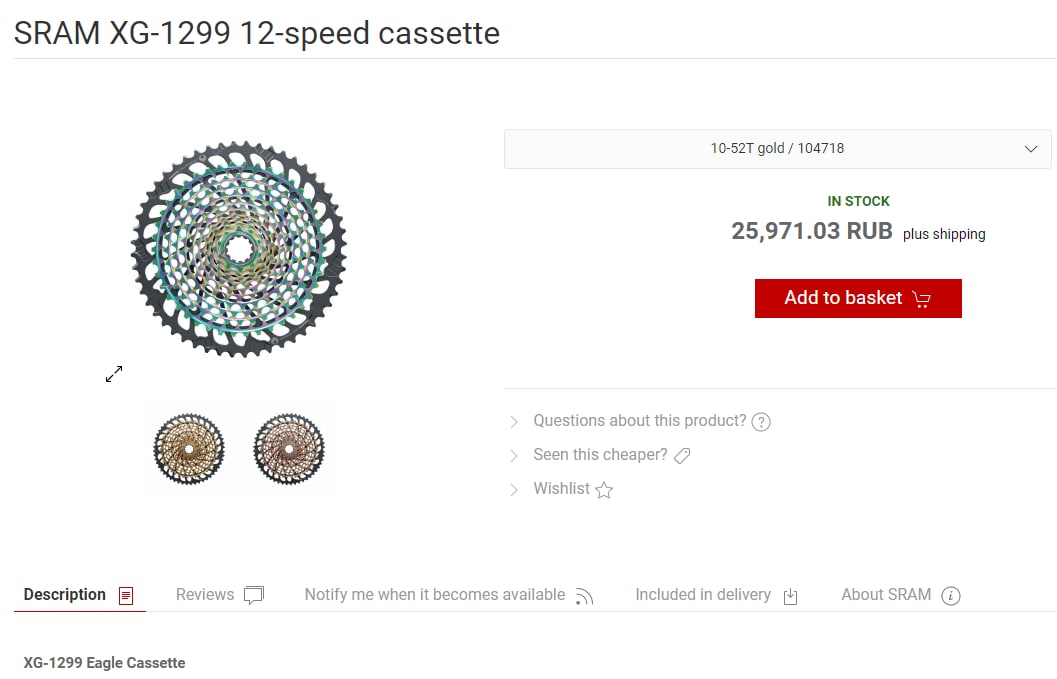Screen dimensions: 1057x679
Task: Expand Questions about this product chevron
Action: pyautogui.click(x=514, y=422)
